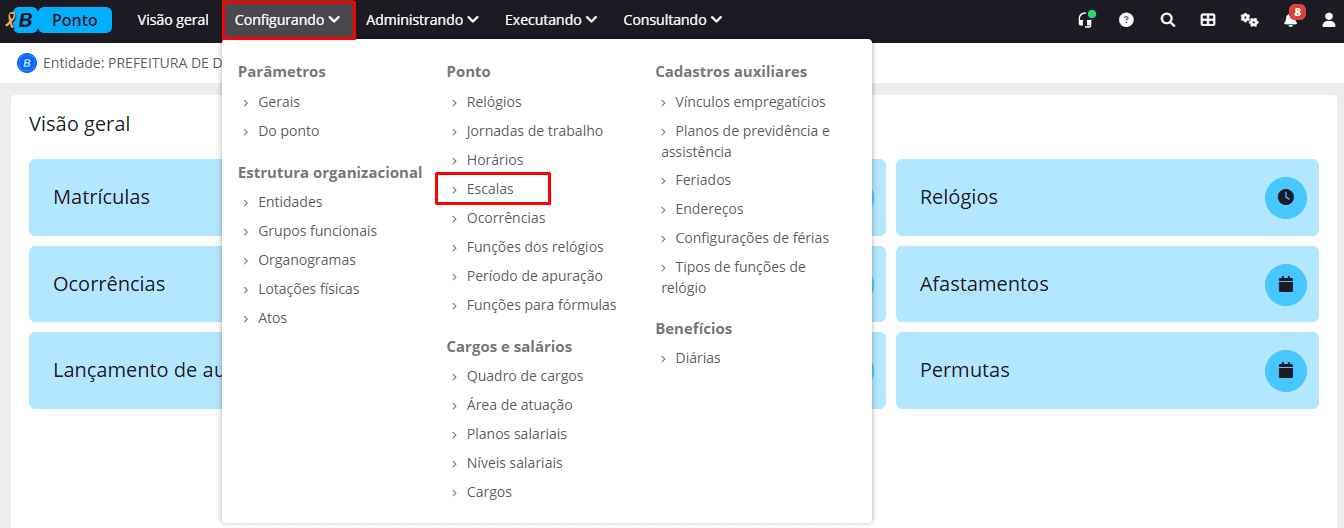The image size is (1344, 528).
Task: Go to the Visão geral tab
Action: pos(173,20)
